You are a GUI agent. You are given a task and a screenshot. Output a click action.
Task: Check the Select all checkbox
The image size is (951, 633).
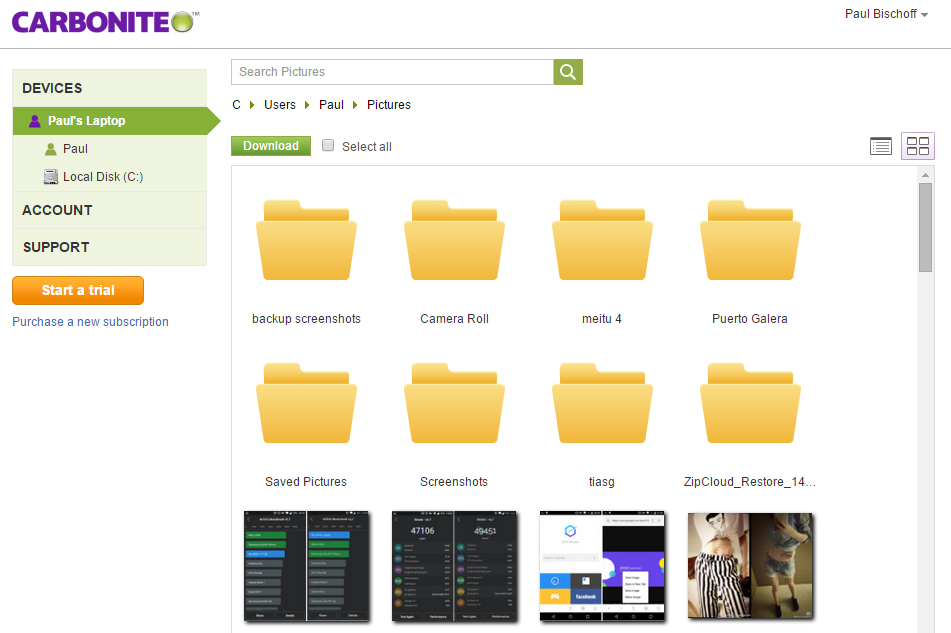(x=328, y=146)
